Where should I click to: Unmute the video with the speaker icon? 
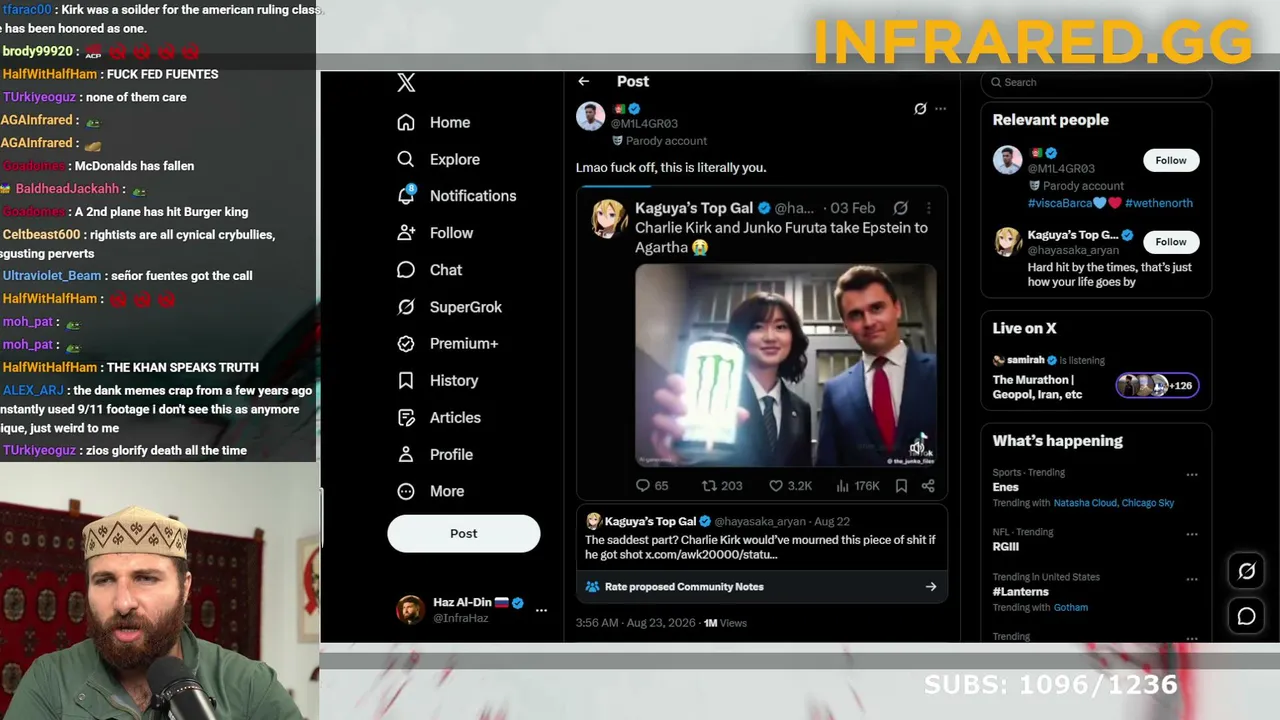pos(917,447)
